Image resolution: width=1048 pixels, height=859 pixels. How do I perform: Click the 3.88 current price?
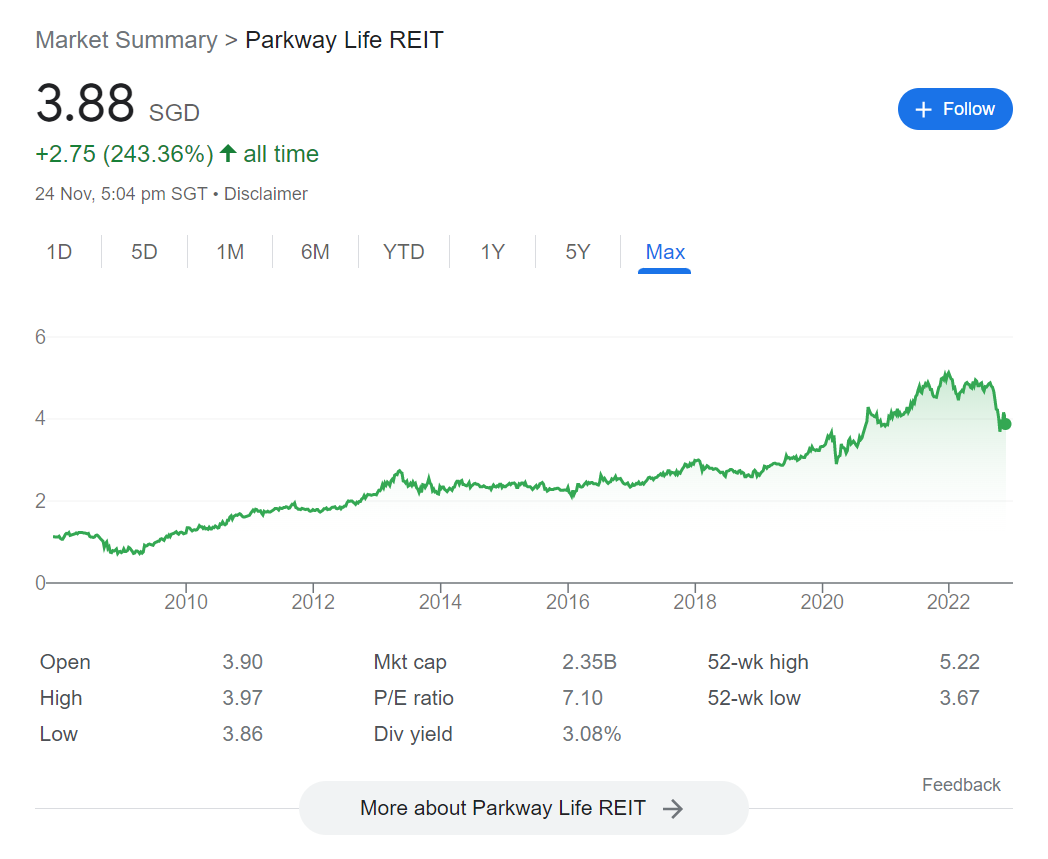point(85,103)
